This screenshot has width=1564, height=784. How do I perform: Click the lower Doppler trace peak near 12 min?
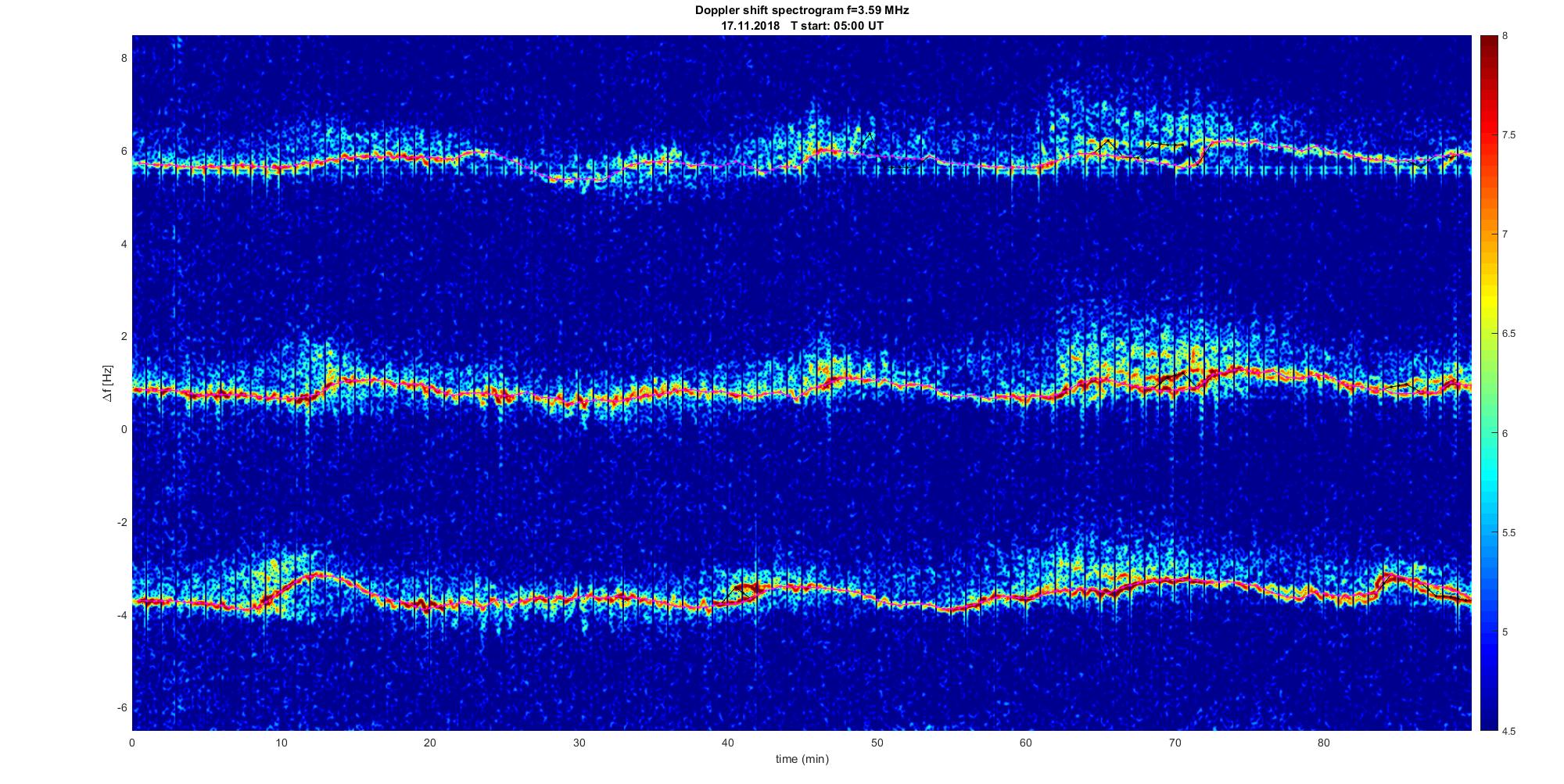317,575
